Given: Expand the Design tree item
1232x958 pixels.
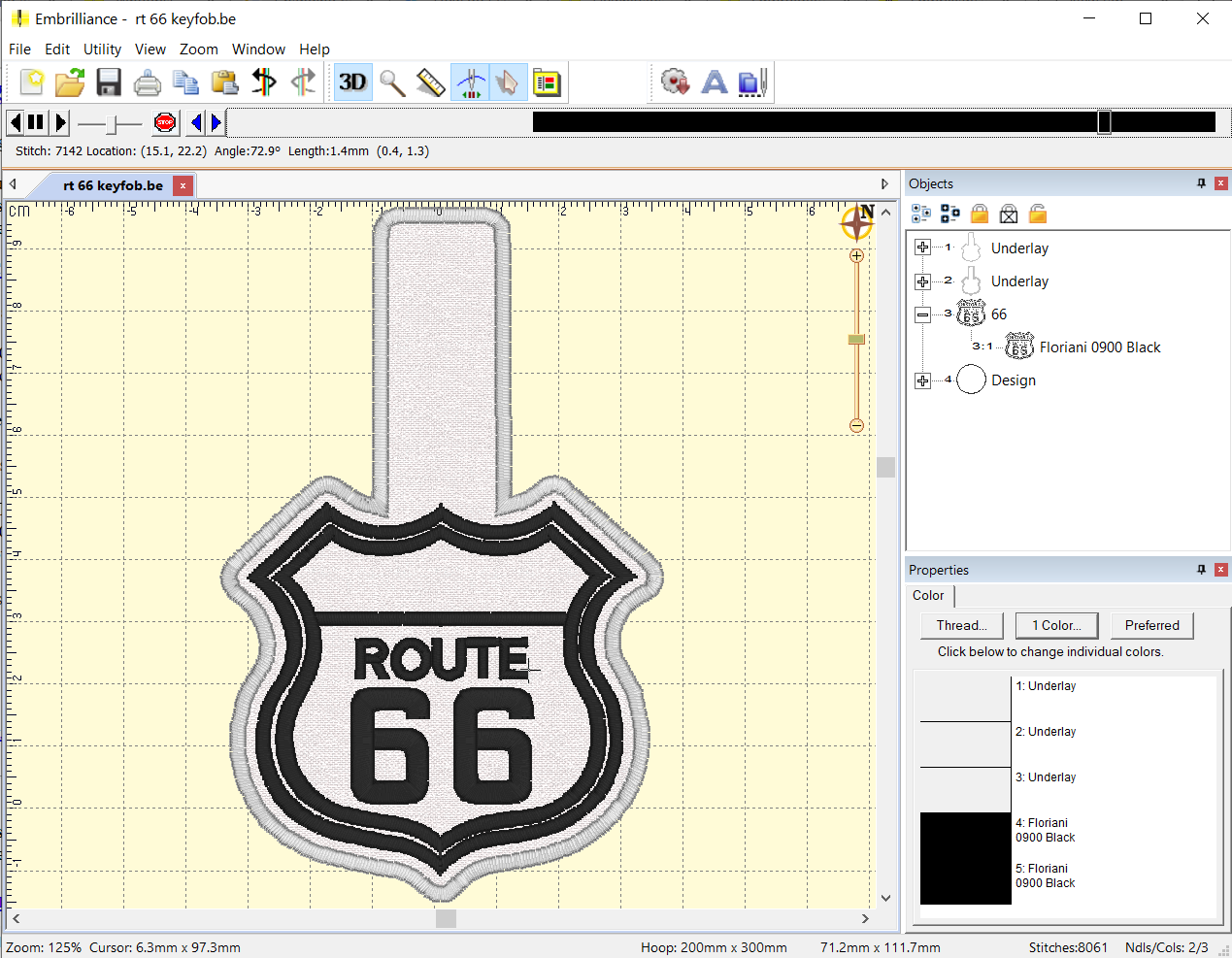Looking at the screenshot, I should (922, 380).
